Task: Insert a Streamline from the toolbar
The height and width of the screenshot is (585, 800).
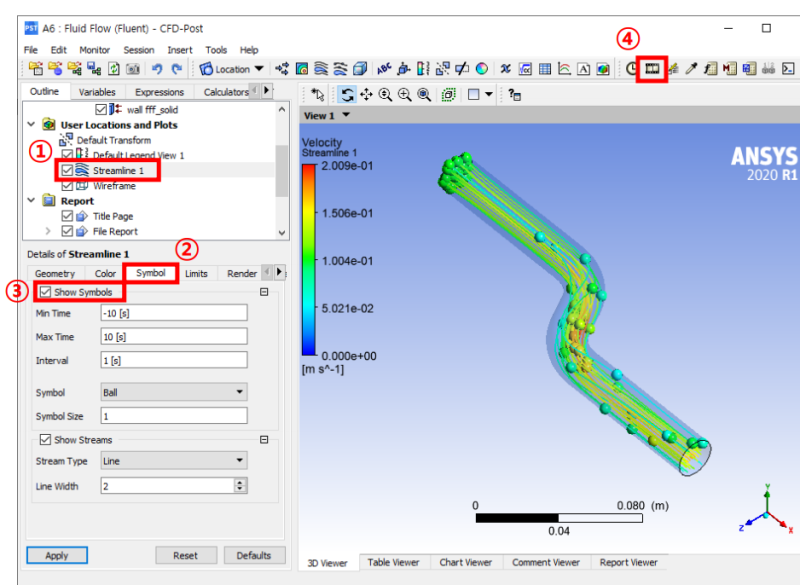Action: (x=321, y=68)
